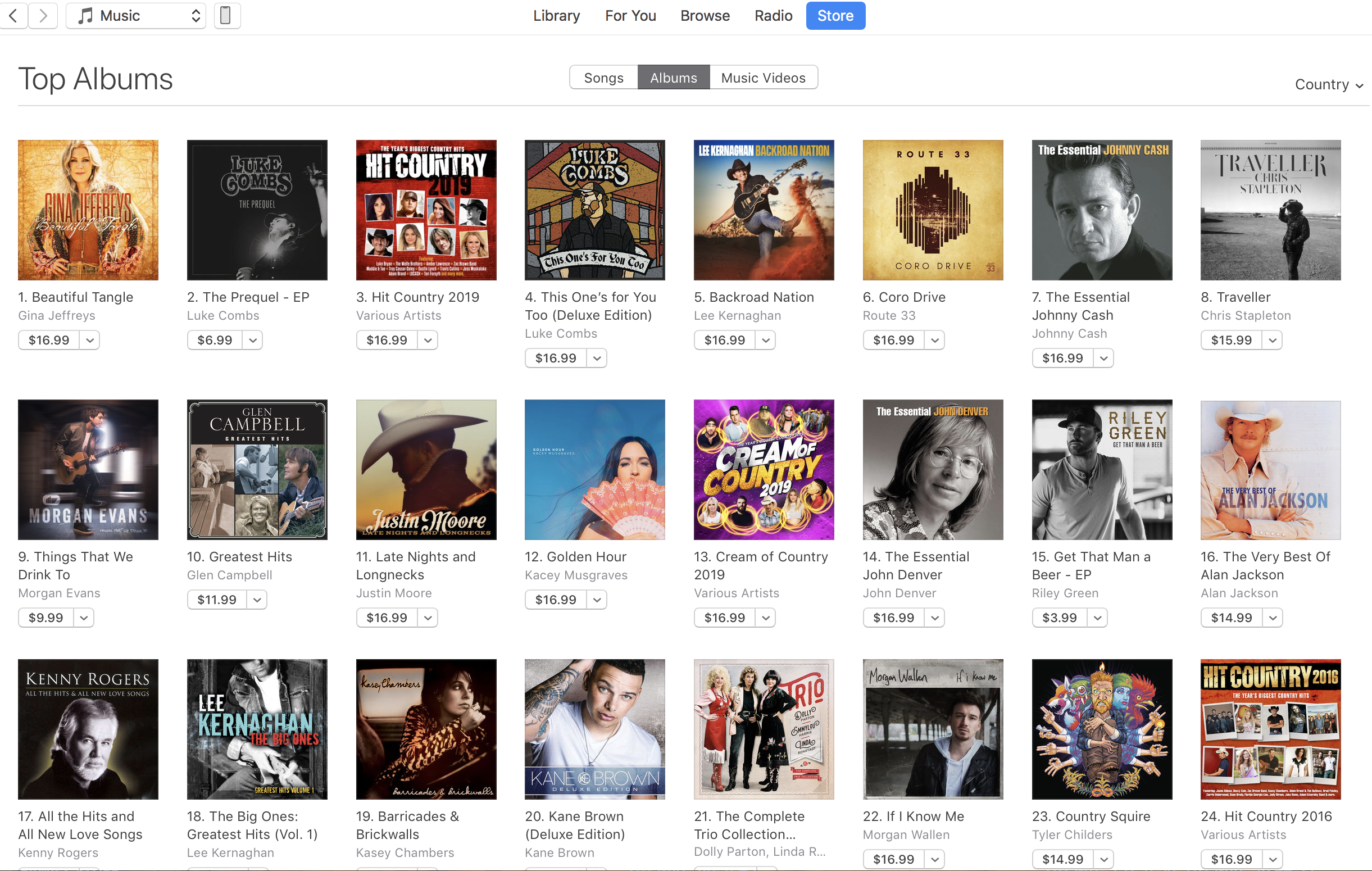Expand buy options arrow for Traveller album

[1273, 341]
